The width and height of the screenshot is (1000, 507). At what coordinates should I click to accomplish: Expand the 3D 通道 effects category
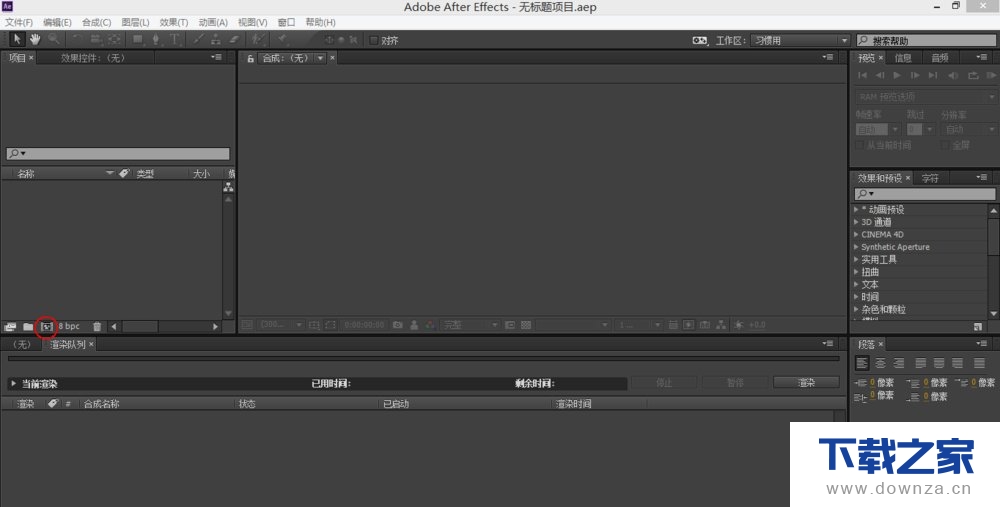coord(857,222)
